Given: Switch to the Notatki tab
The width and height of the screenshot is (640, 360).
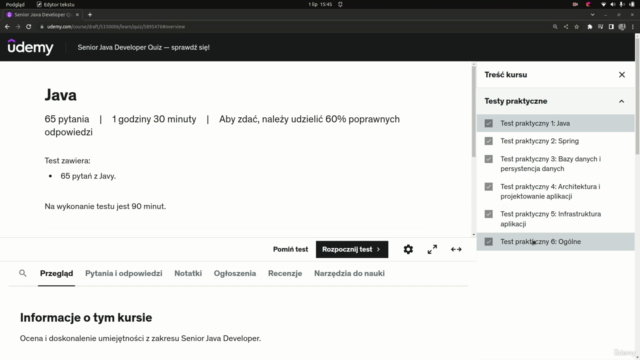Looking at the screenshot, I should tap(188, 273).
